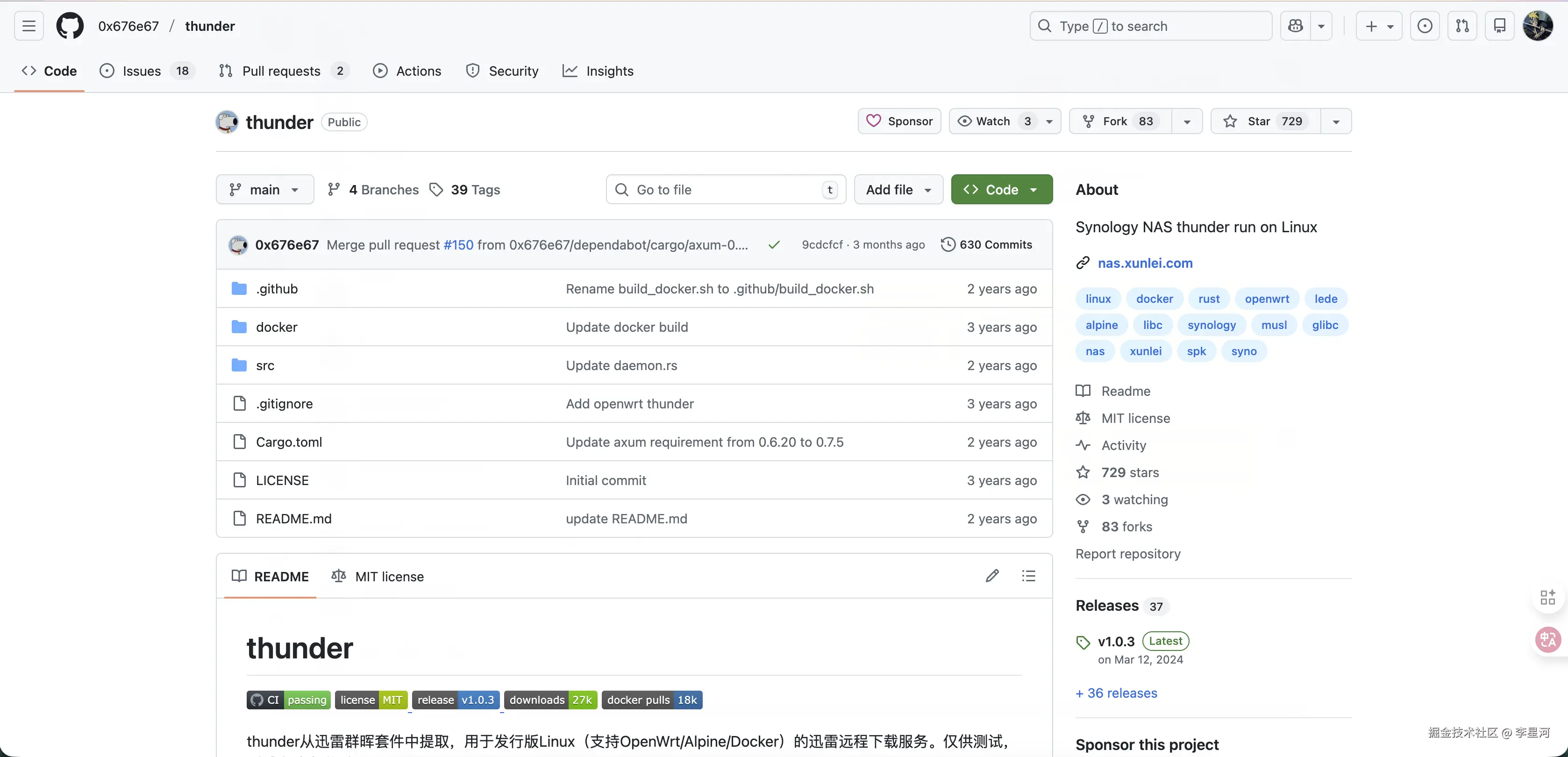Open the MIT license tab in README

click(378, 576)
